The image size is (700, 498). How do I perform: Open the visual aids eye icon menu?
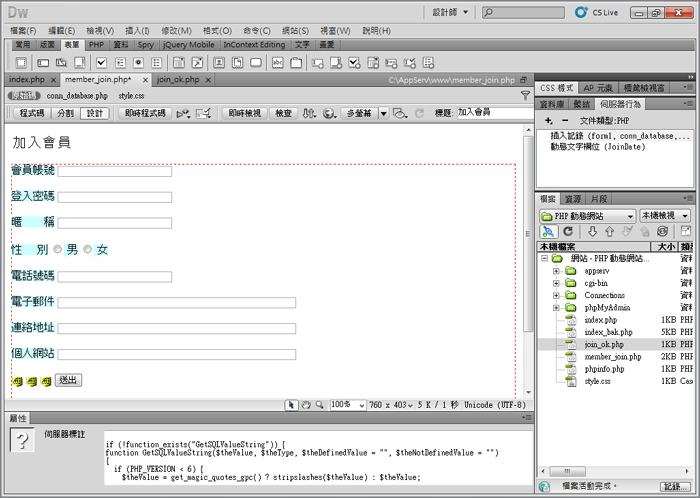click(x=400, y=113)
